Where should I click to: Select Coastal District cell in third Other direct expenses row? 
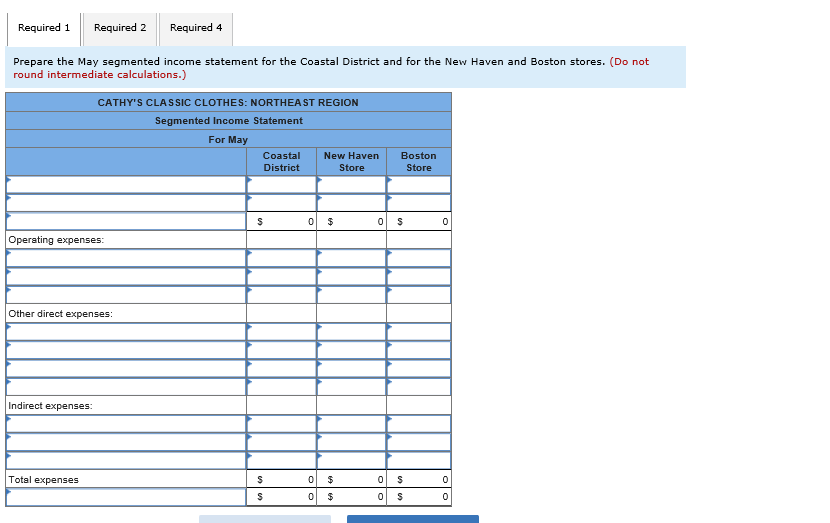tap(282, 368)
